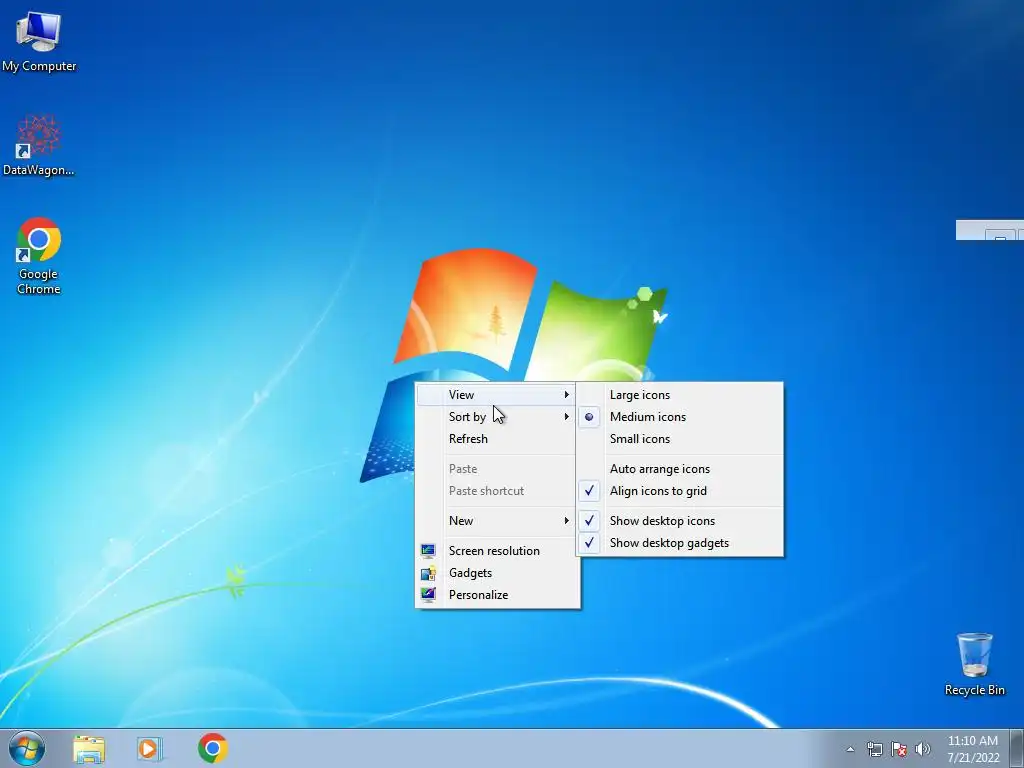Toggle Show desktop icons
This screenshot has height=768, width=1024.
point(680,520)
